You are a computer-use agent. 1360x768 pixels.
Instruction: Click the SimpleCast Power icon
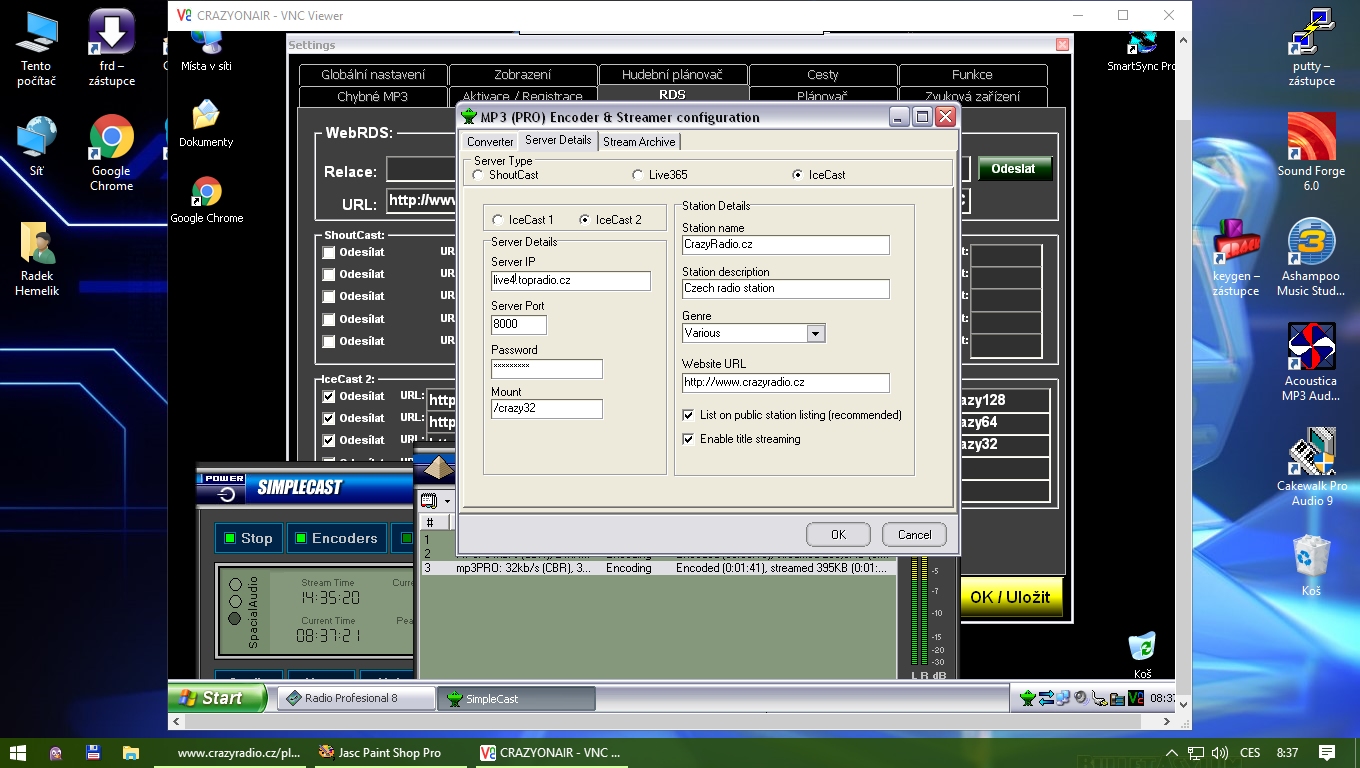coord(226,493)
